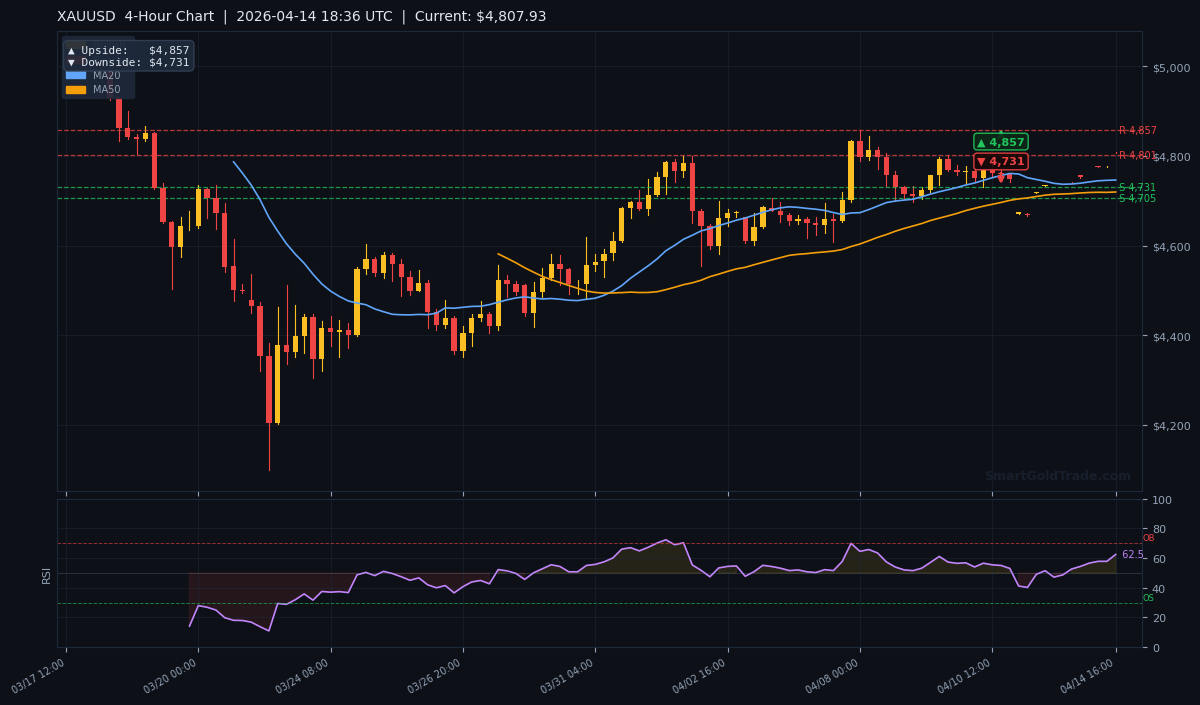Click the red down-arrow marker below the 4,731 badge
The height and width of the screenshot is (705, 1200).
[1001, 177]
